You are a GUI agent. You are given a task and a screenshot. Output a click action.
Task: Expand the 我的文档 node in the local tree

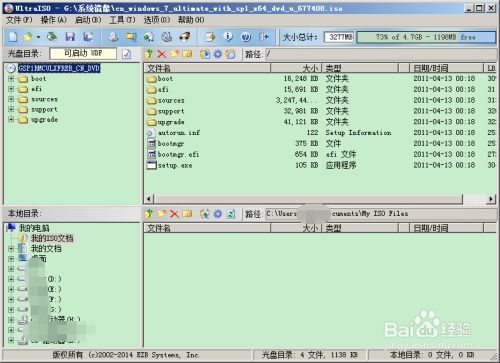point(11,248)
